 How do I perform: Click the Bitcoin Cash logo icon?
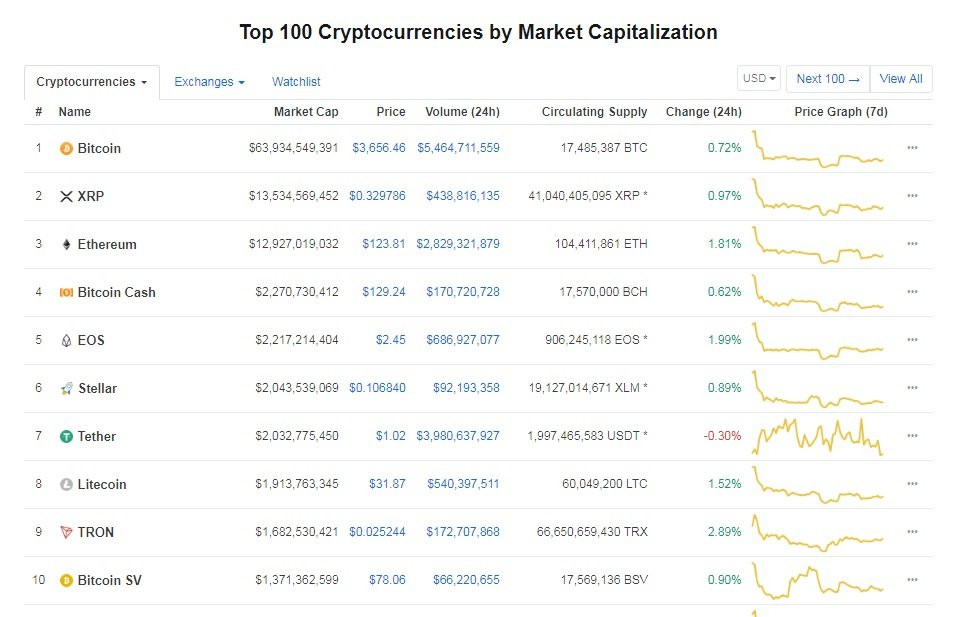tap(67, 292)
